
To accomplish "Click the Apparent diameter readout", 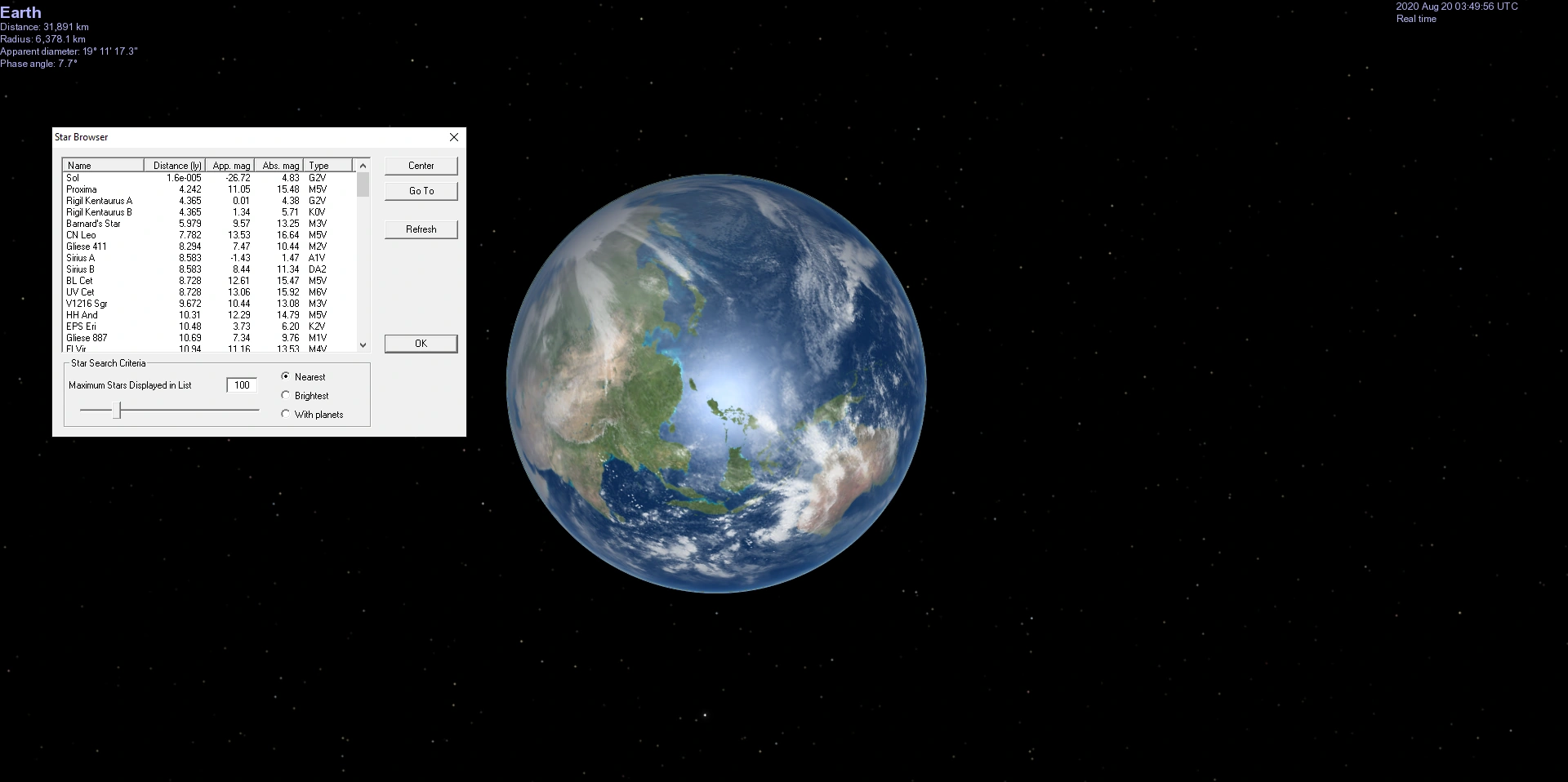I will point(69,51).
